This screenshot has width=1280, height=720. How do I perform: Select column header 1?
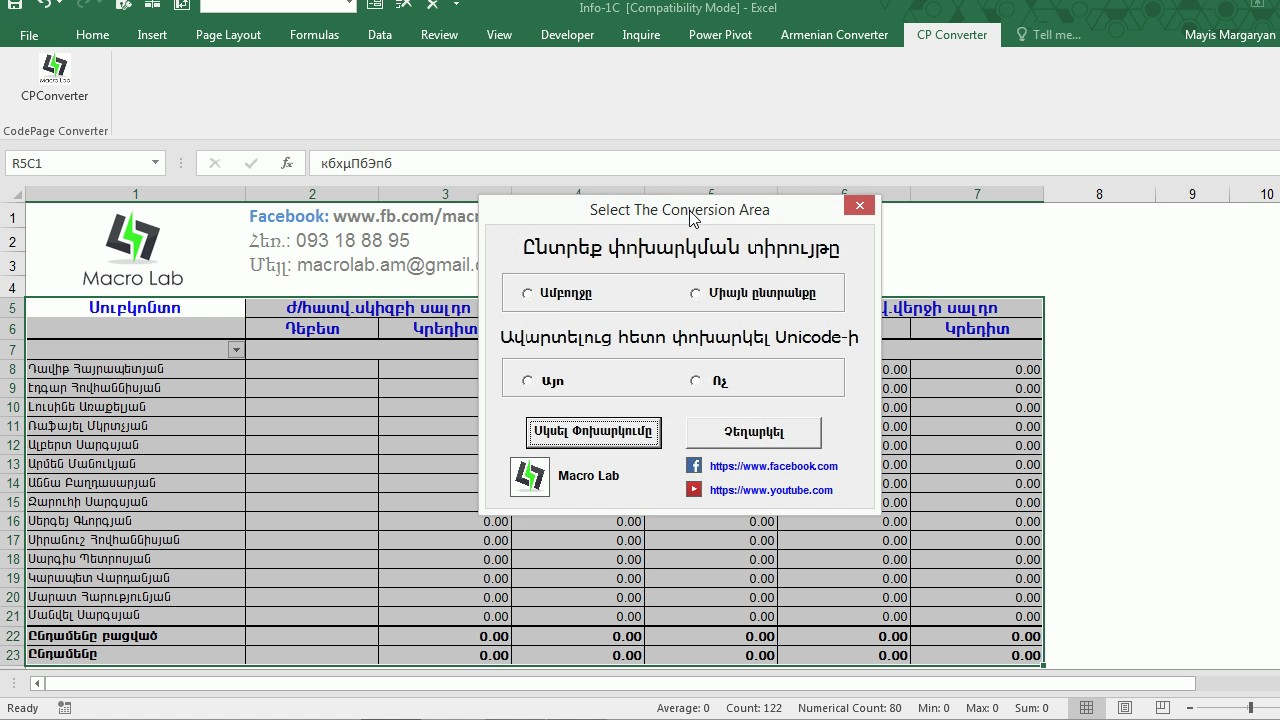pos(135,194)
